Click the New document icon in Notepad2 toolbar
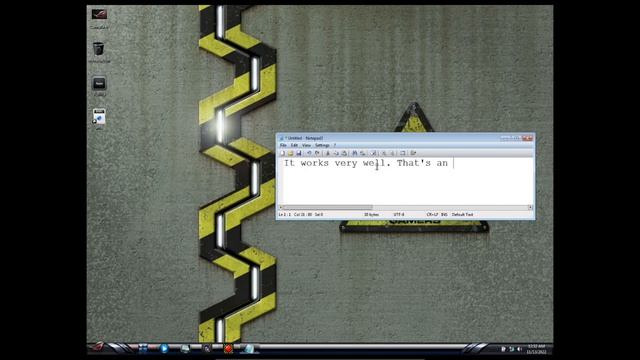 tap(282, 153)
